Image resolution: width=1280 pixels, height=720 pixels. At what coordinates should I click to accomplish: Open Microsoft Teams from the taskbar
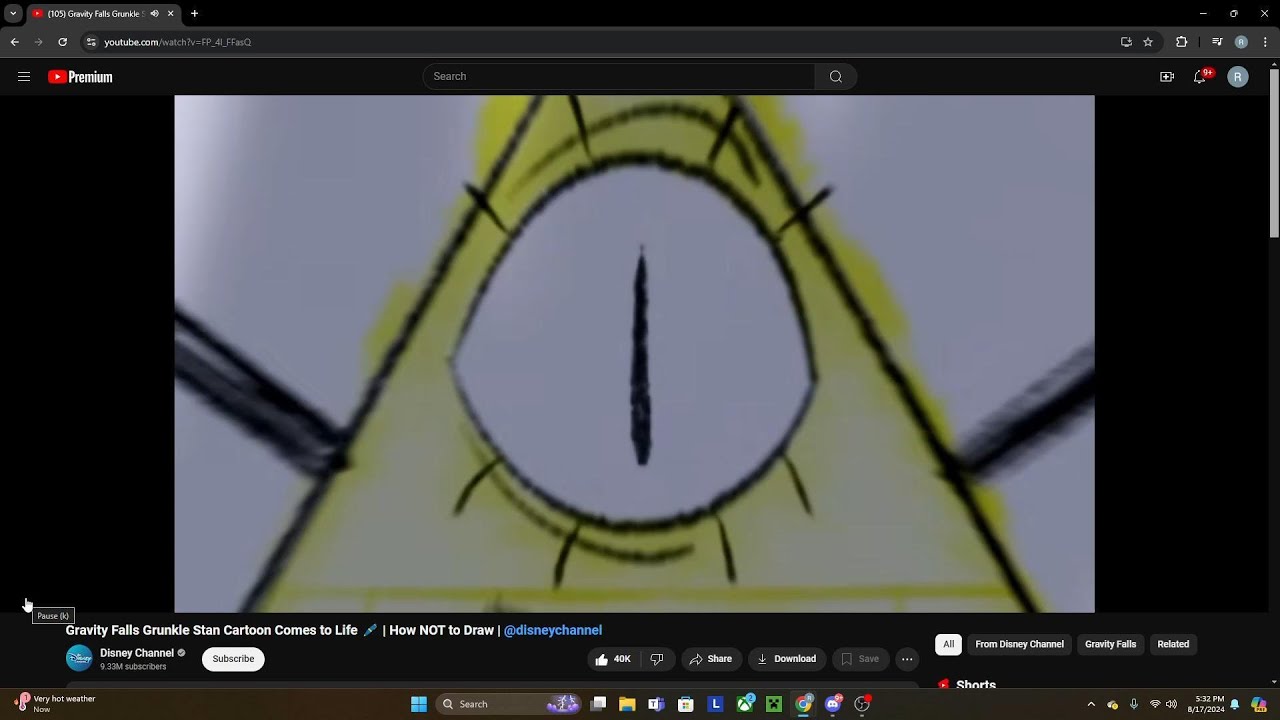pos(656,704)
